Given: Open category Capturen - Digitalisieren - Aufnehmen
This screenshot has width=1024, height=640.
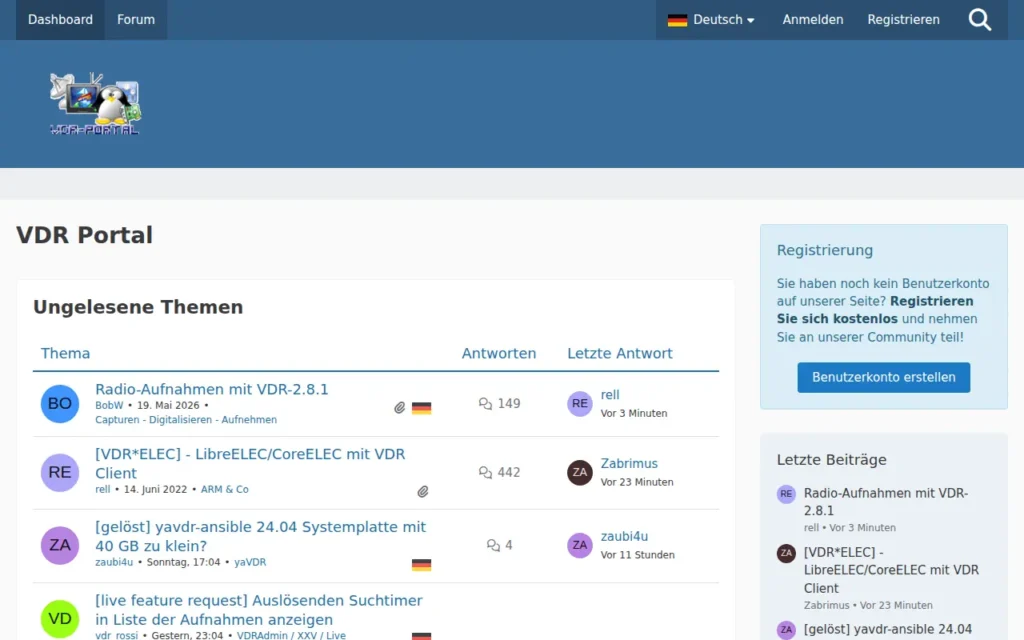Looking at the screenshot, I should pyautogui.click(x=186, y=420).
